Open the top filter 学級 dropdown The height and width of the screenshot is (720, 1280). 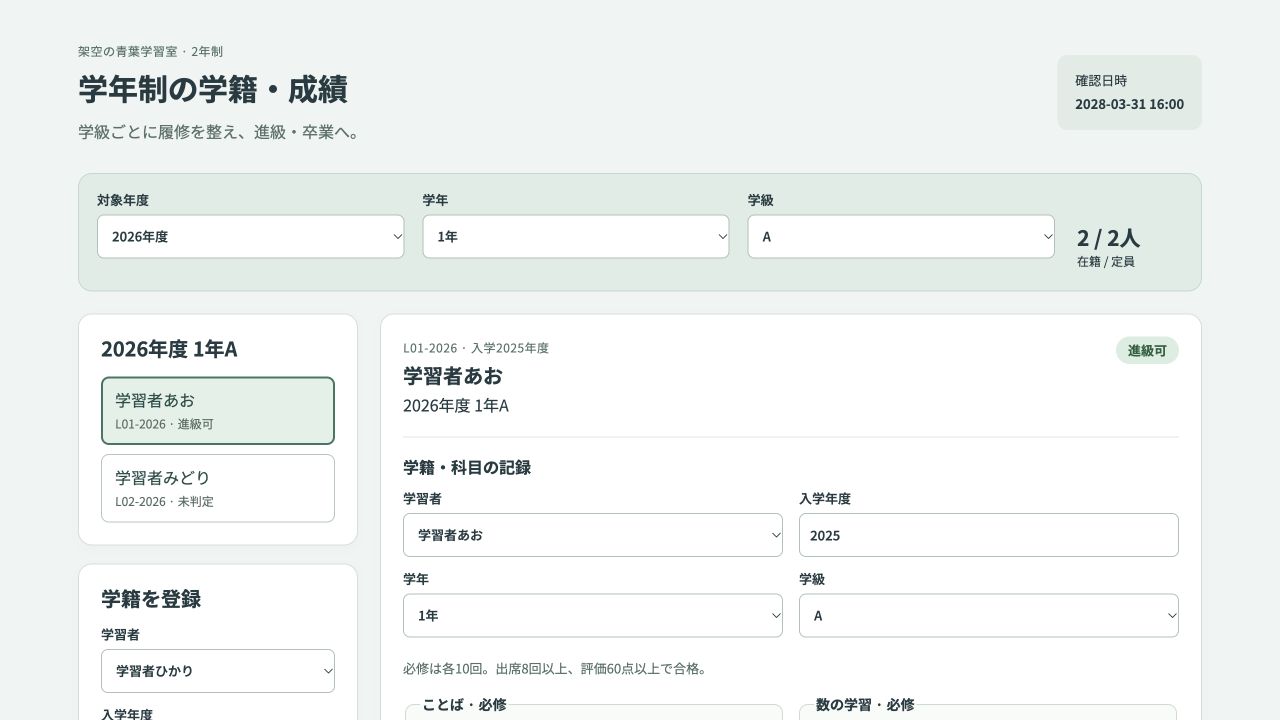[x=901, y=237]
